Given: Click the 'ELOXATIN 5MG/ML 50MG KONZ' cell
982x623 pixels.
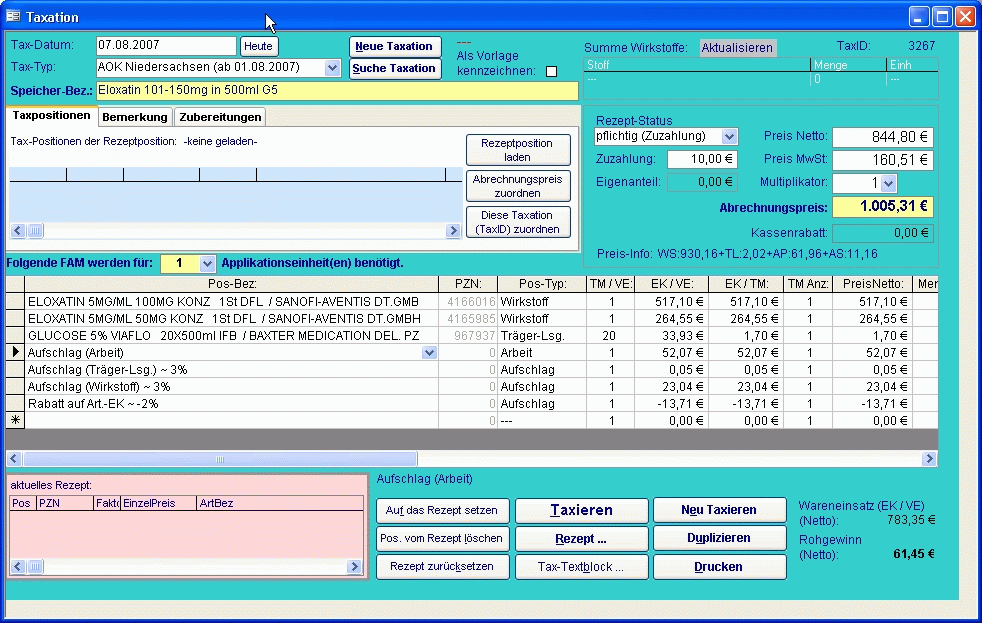Looking at the screenshot, I should pyautogui.click(x=232, y=319).
